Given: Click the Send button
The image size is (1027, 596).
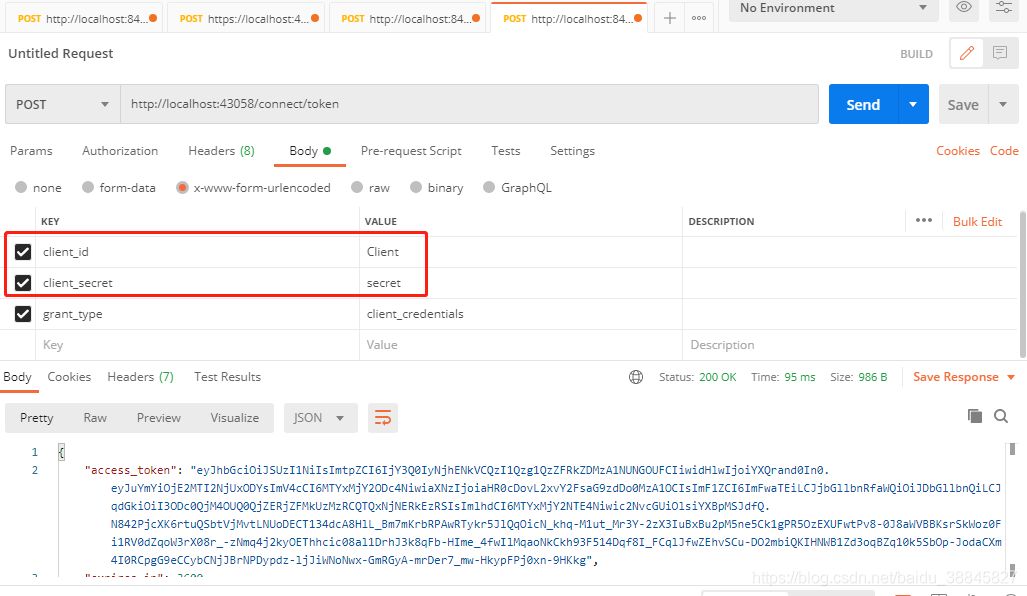Looking at the screenshot, I should pos(862,103).
